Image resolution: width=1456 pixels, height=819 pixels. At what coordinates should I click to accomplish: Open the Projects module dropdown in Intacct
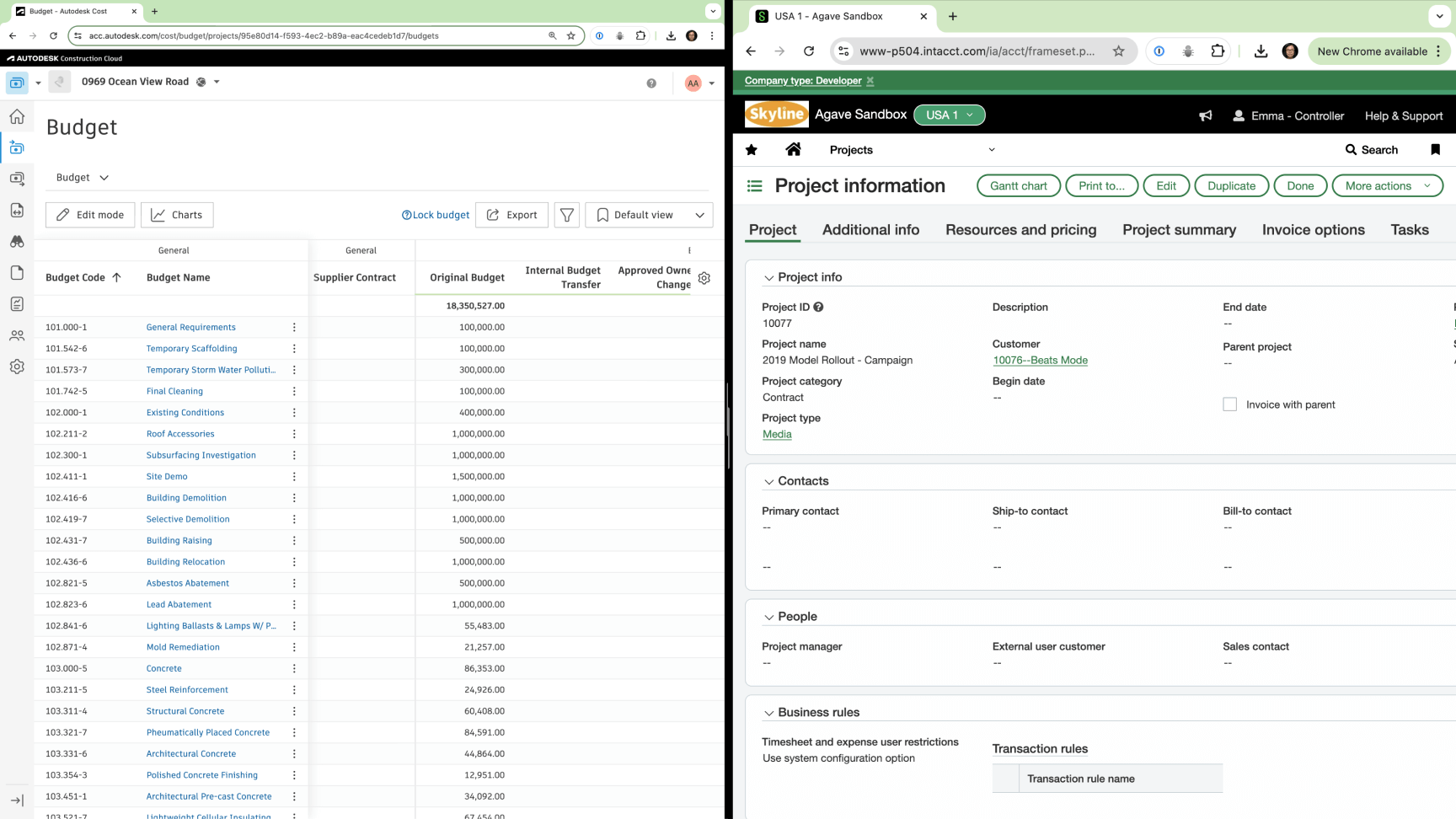pos(912,150)
